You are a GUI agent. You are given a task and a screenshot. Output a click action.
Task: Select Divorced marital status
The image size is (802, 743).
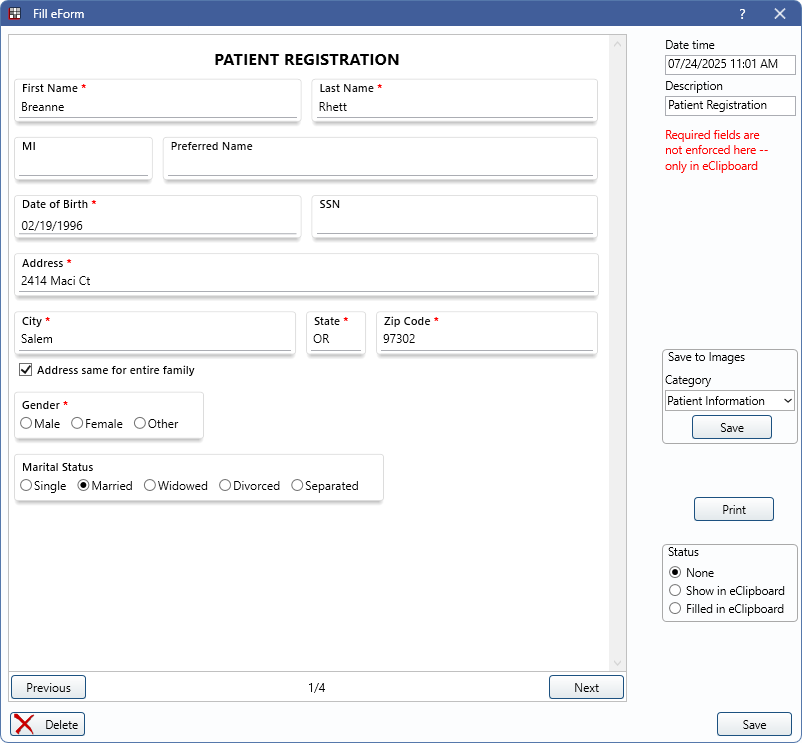click(225, 486)
